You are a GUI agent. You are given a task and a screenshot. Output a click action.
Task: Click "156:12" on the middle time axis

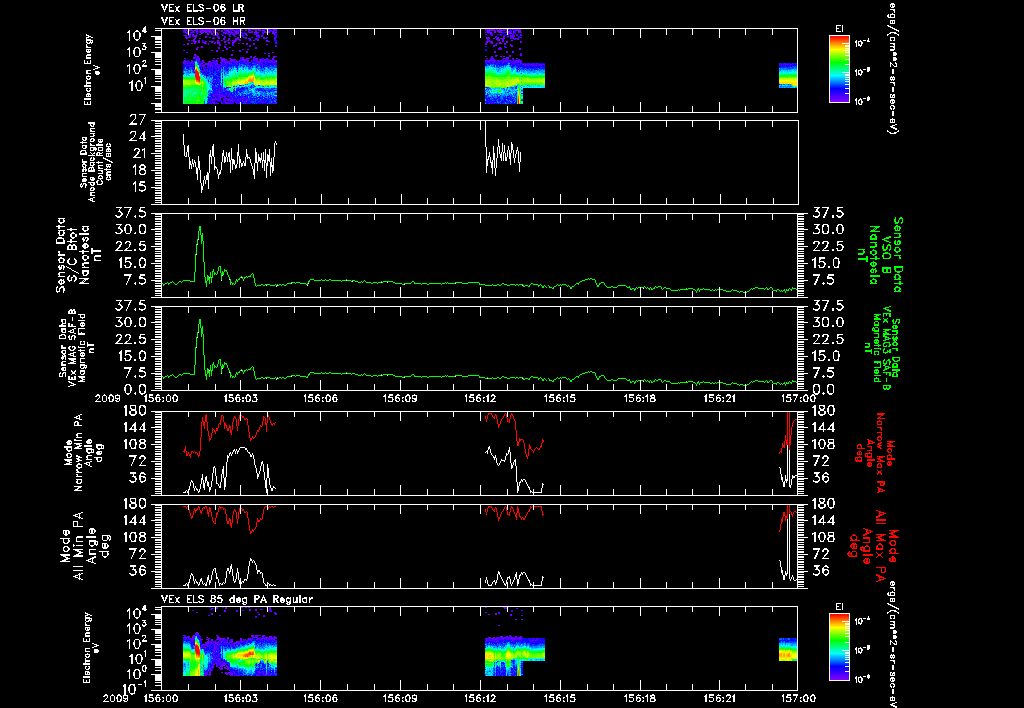(x=480, y=398)
